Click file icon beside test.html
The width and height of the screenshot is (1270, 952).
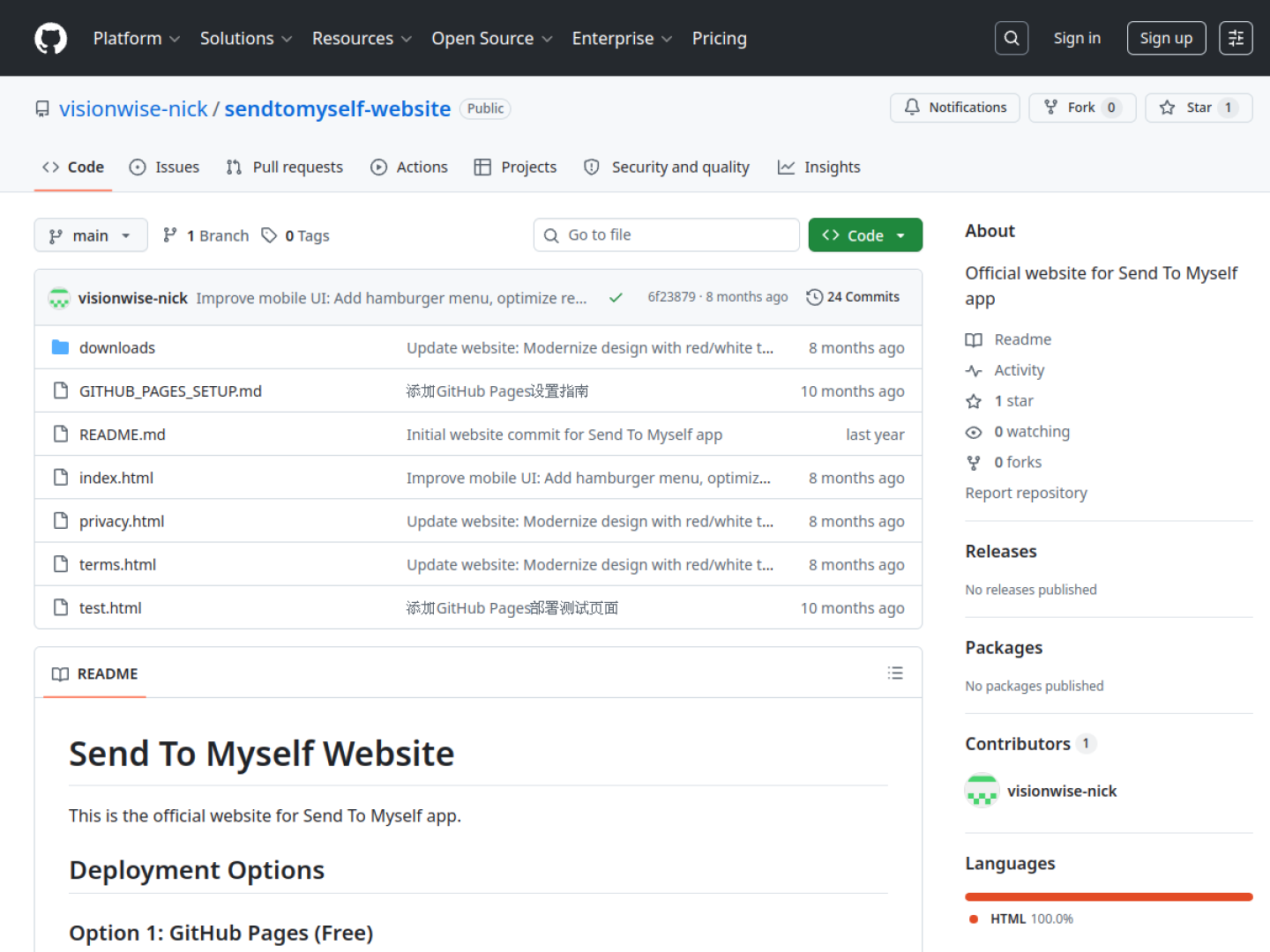point(60,606)
